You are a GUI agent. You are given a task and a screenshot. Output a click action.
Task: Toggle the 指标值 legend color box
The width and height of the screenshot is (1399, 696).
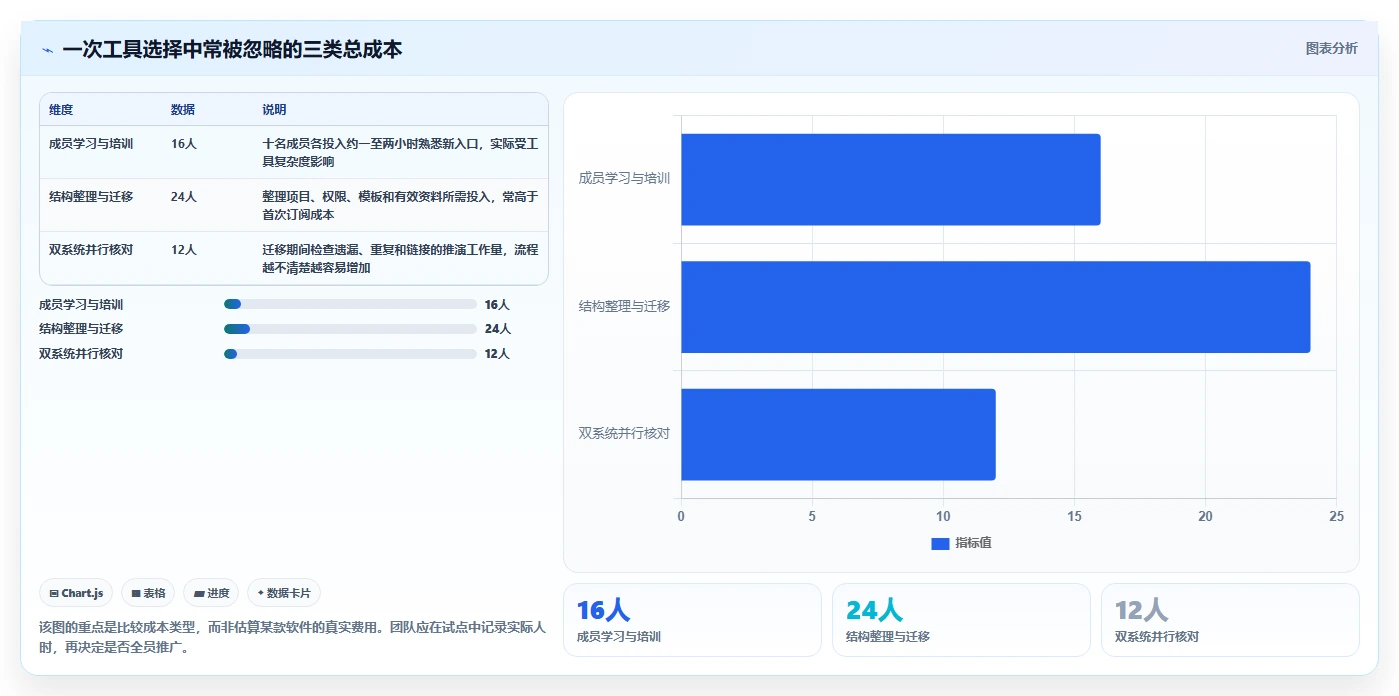(940, 543)
